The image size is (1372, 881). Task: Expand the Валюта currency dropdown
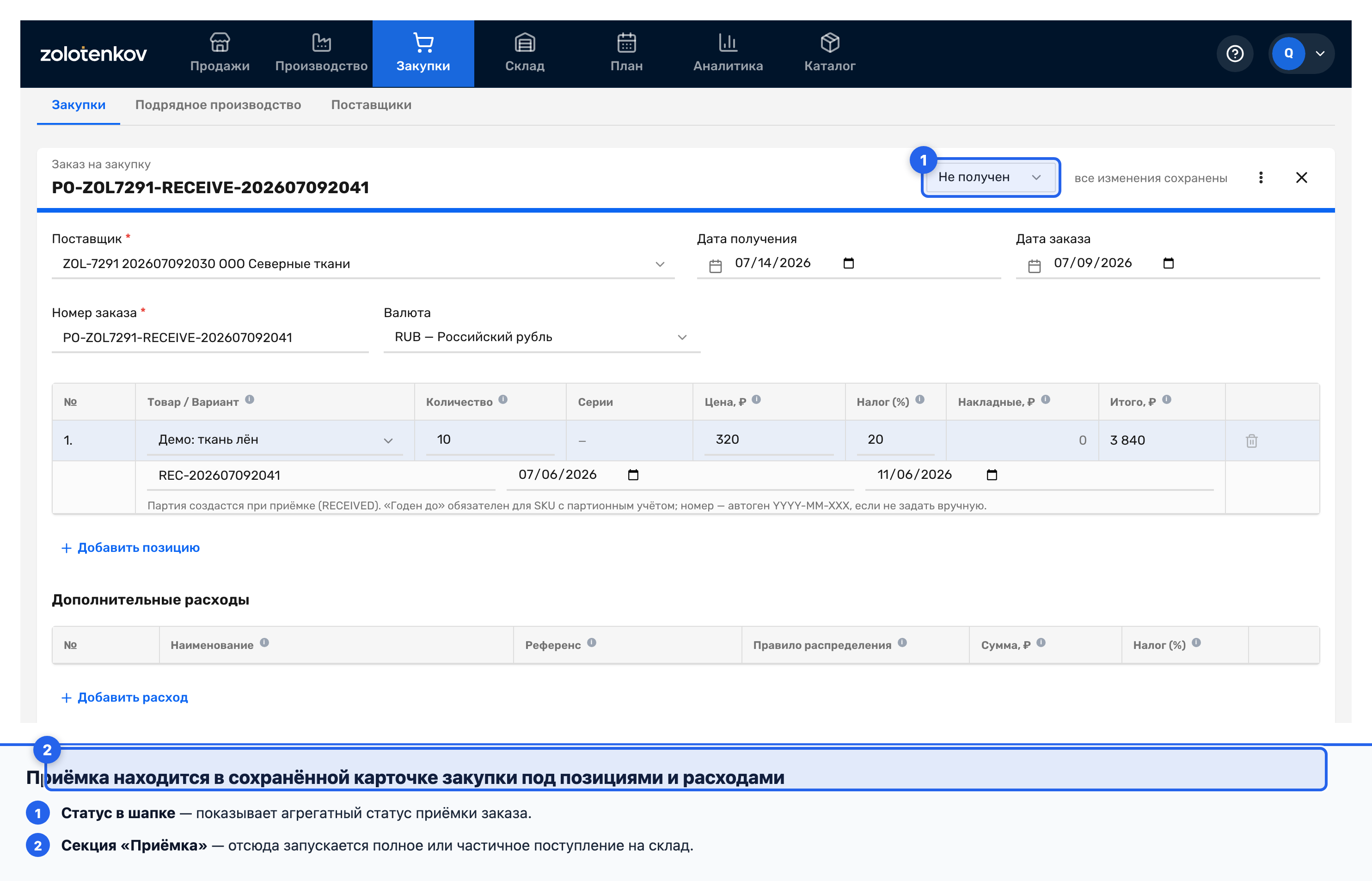542,337
